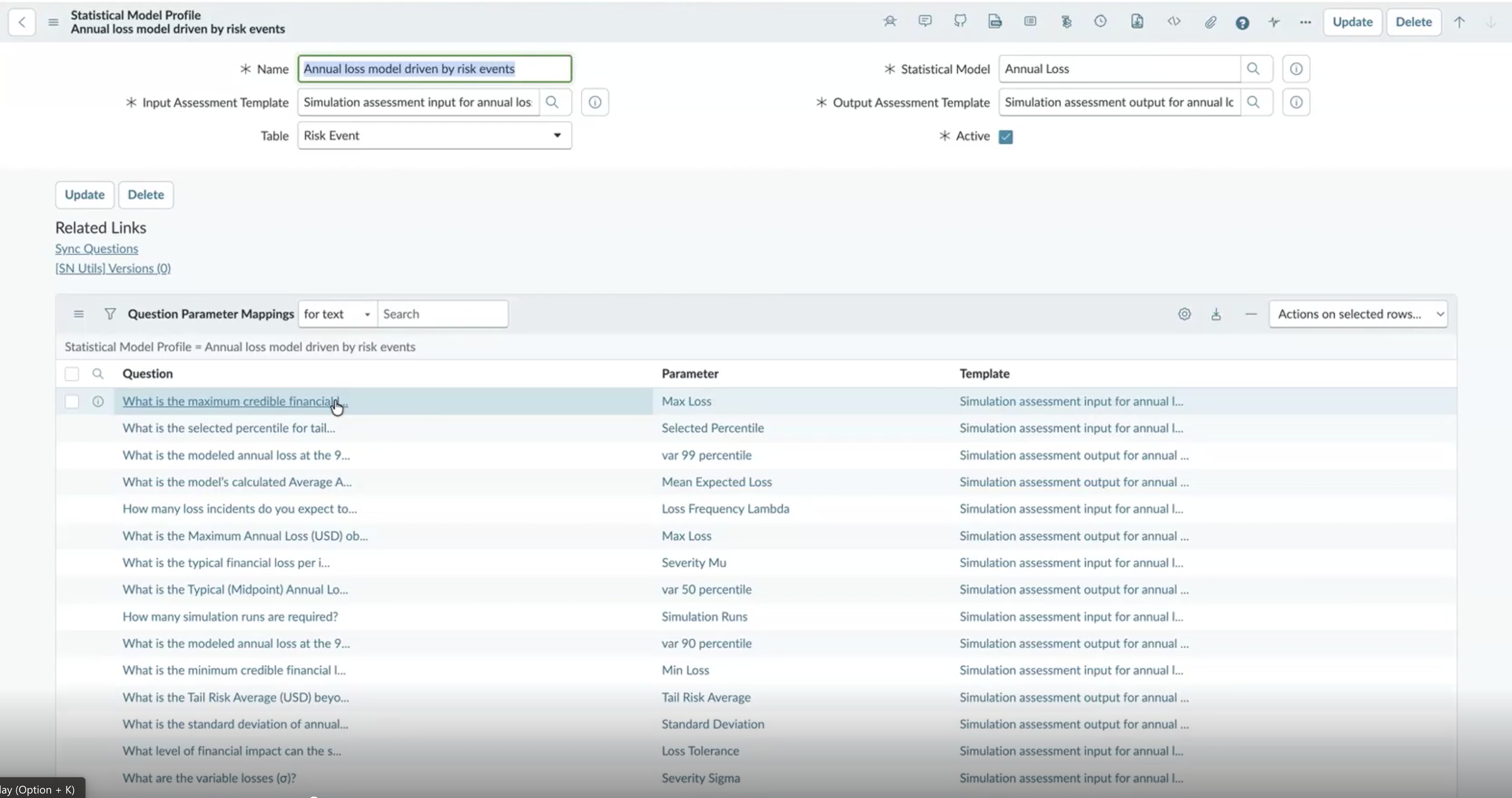Click the list export download icon
1512x798 pixels.
point(1216,314)
